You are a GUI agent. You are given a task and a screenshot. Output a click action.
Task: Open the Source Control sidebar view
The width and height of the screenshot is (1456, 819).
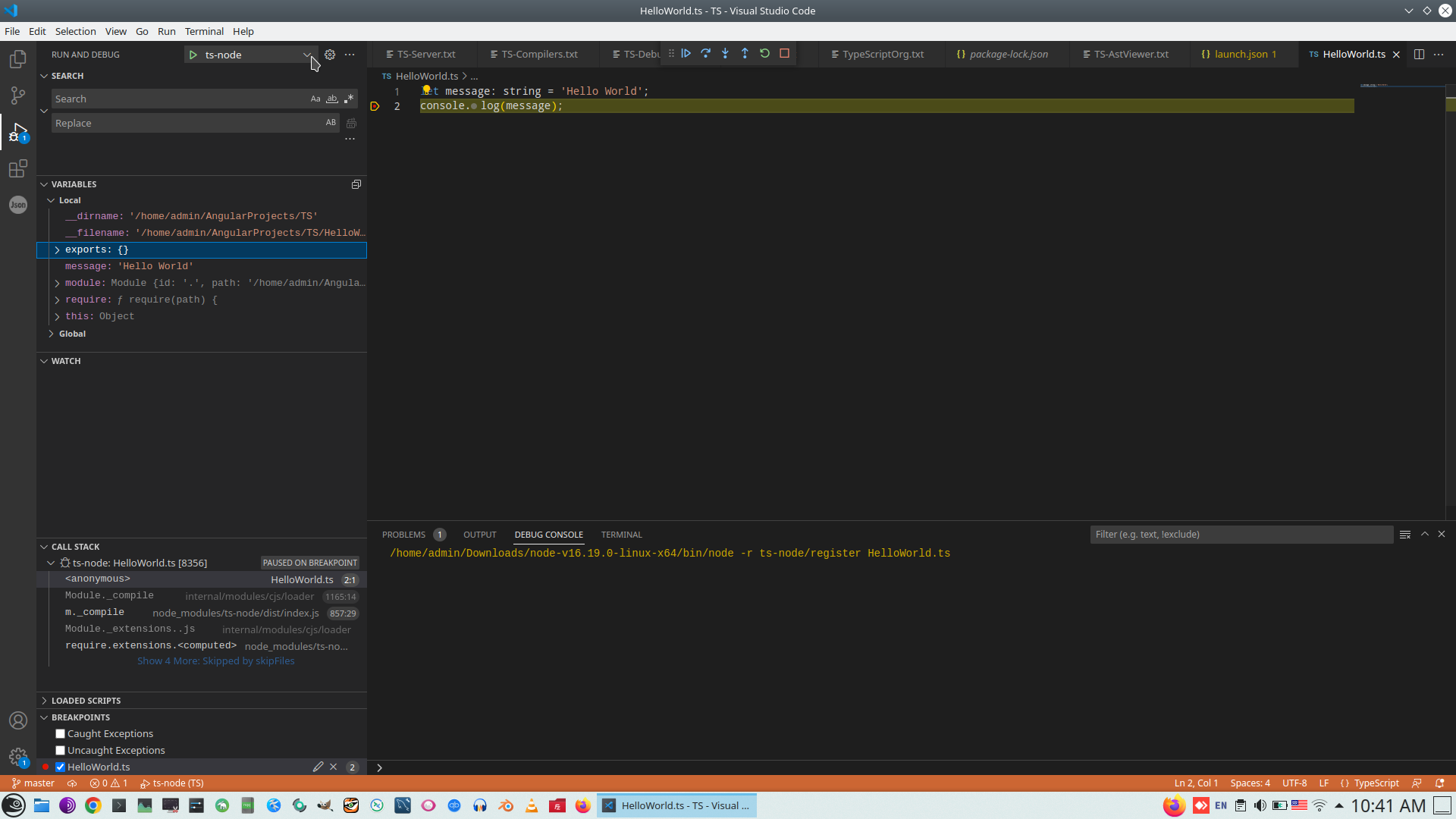tap(17, 96)
